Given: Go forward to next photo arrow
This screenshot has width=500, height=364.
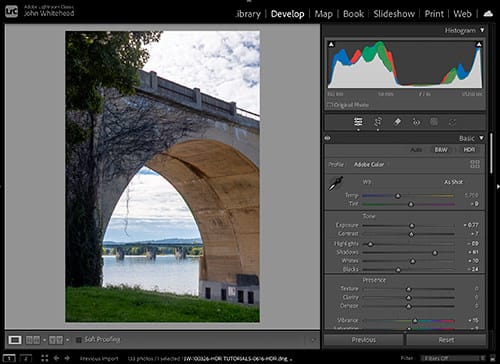Looking at the screenshot, I should click(x=67, y=358).
